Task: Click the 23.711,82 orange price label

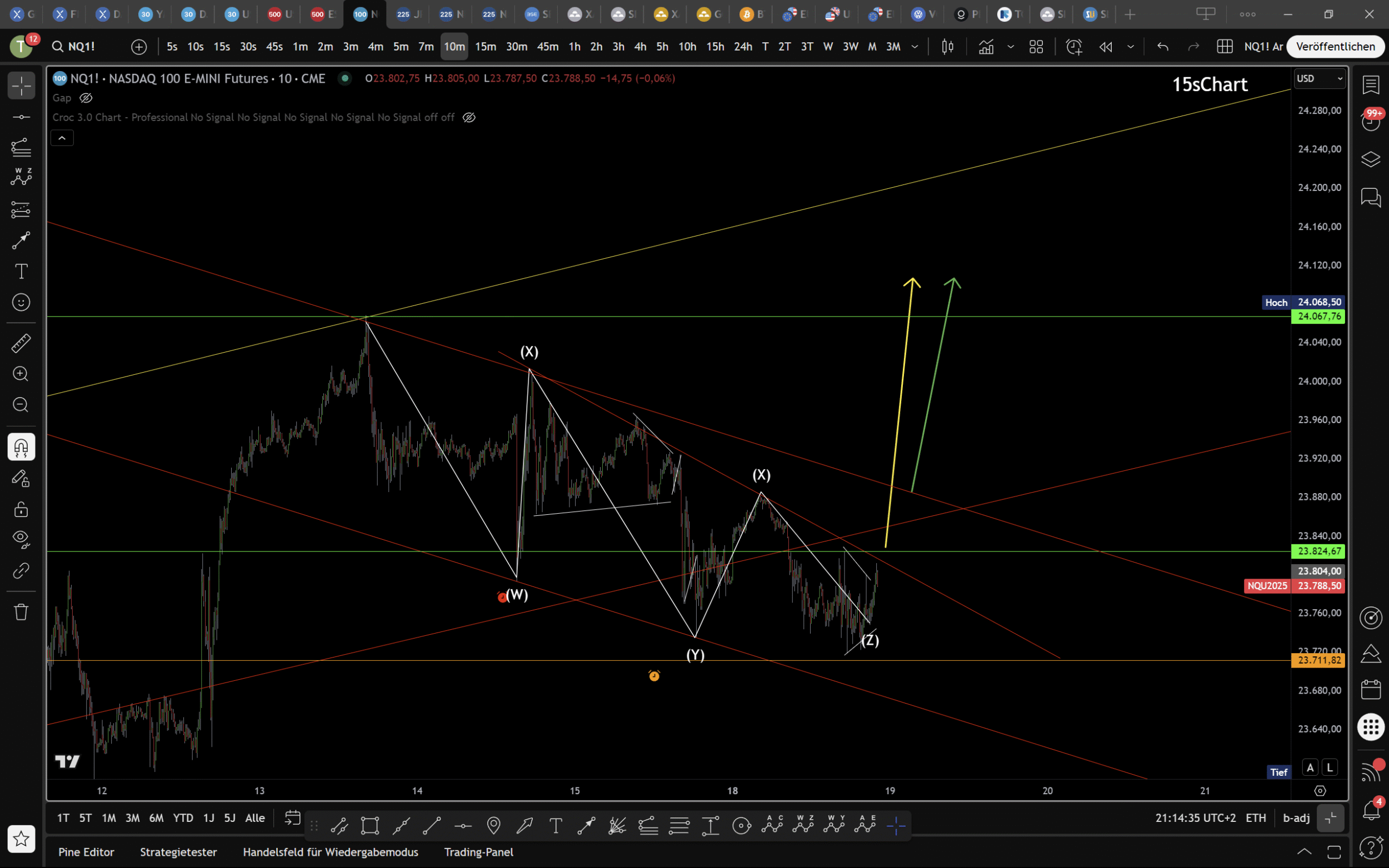Action: tap(1318, 660)
